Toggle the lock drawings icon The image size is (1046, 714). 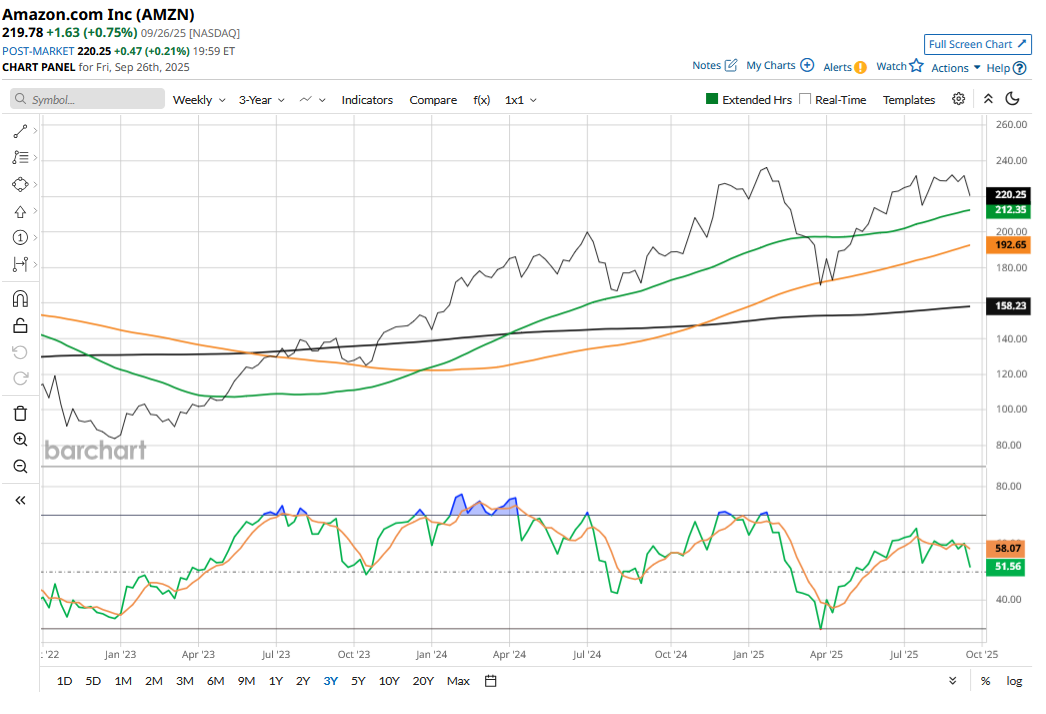point(20,326)
